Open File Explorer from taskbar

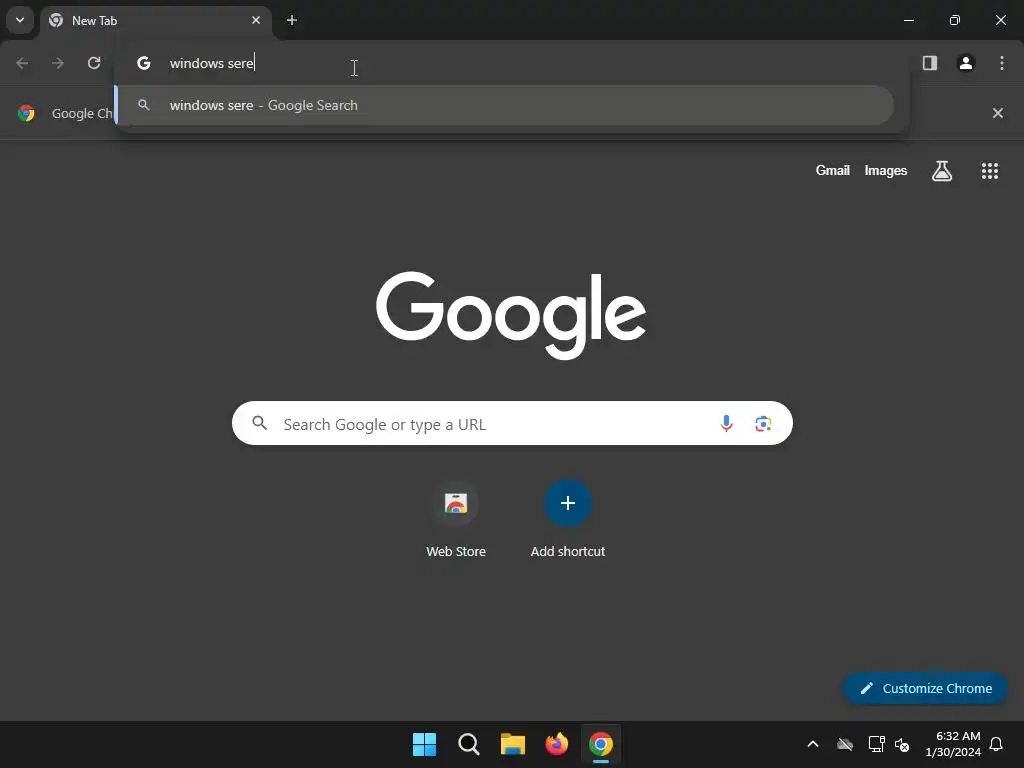[513, 744]
